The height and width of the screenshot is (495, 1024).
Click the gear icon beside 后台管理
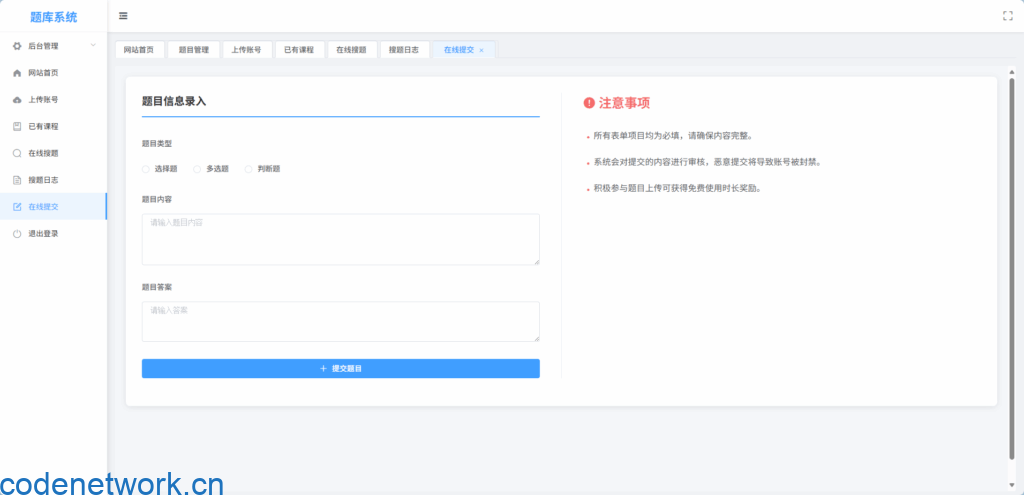coord(17,46)
